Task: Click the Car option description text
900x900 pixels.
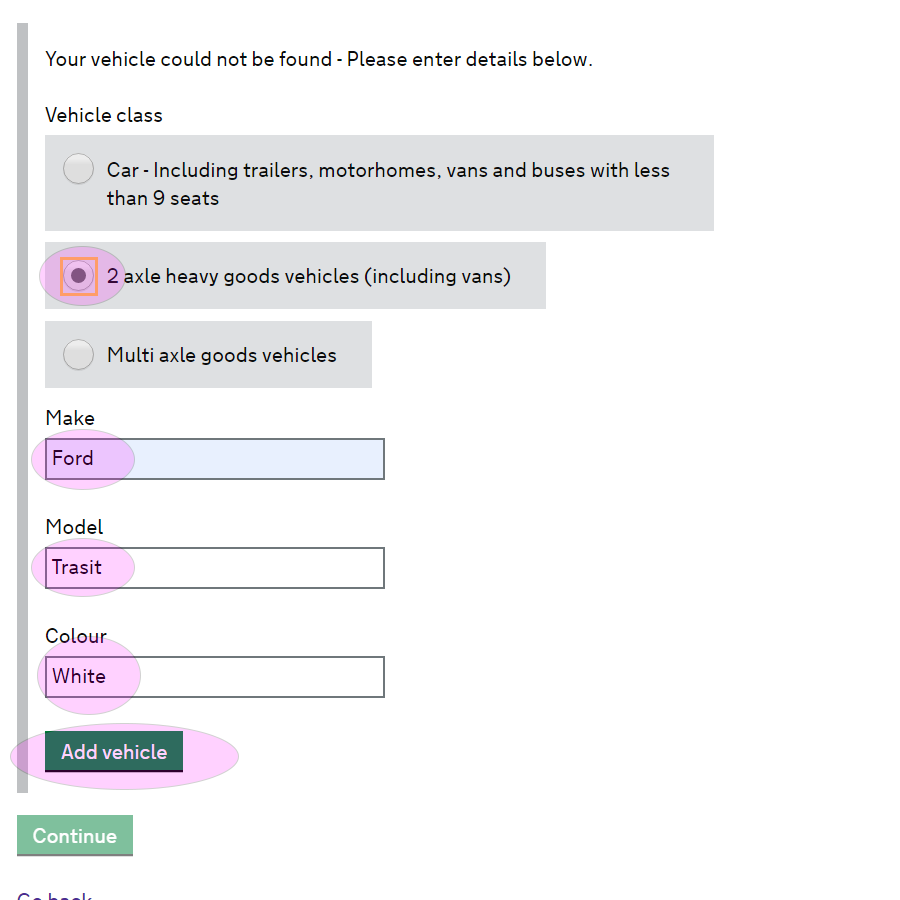Action: pyautogui.click(x=388, y=184)
